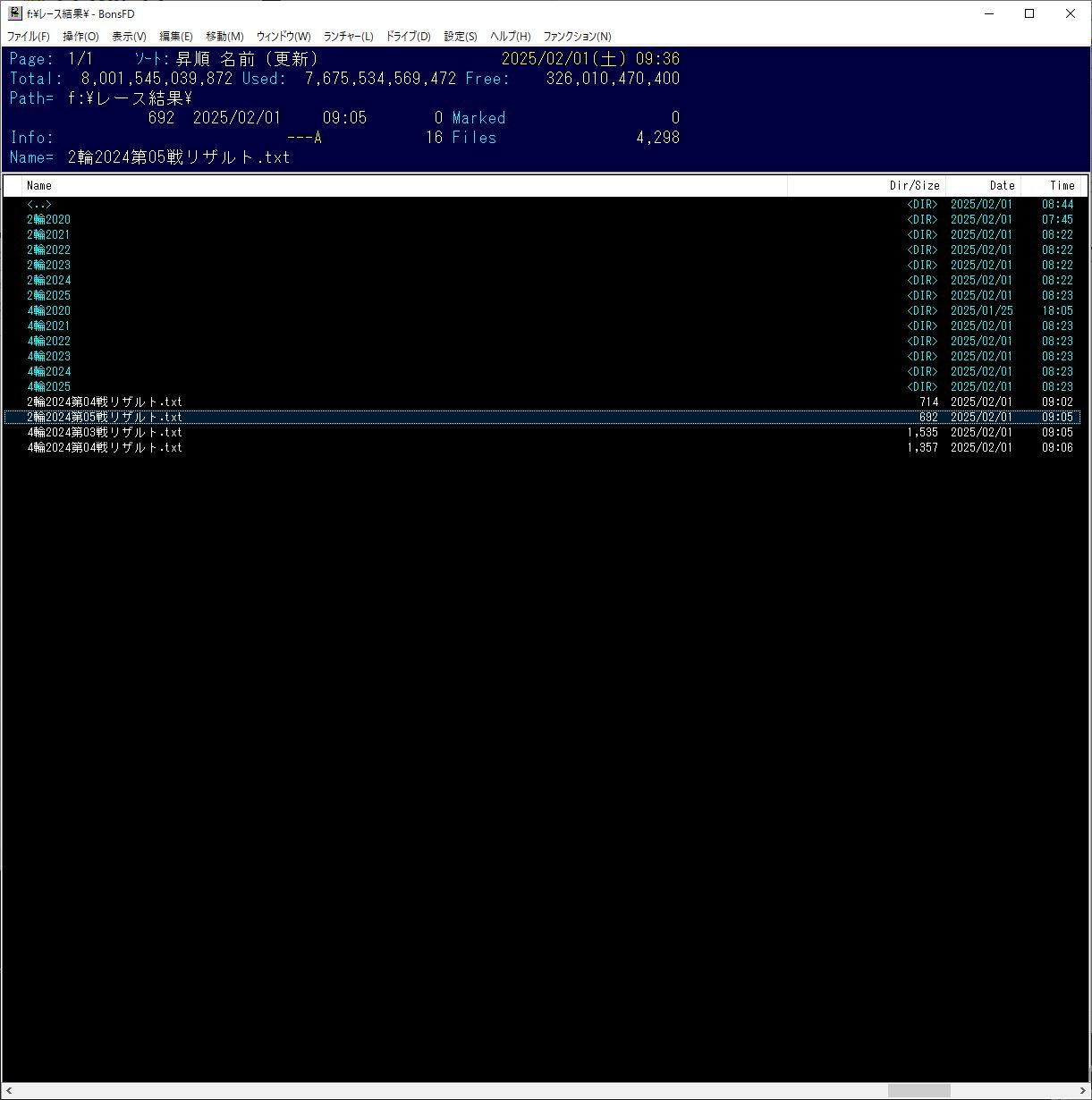Select the 2輪2020 folder
The height and width of the screenshot is (1100, 1092).
coord(49,220)
